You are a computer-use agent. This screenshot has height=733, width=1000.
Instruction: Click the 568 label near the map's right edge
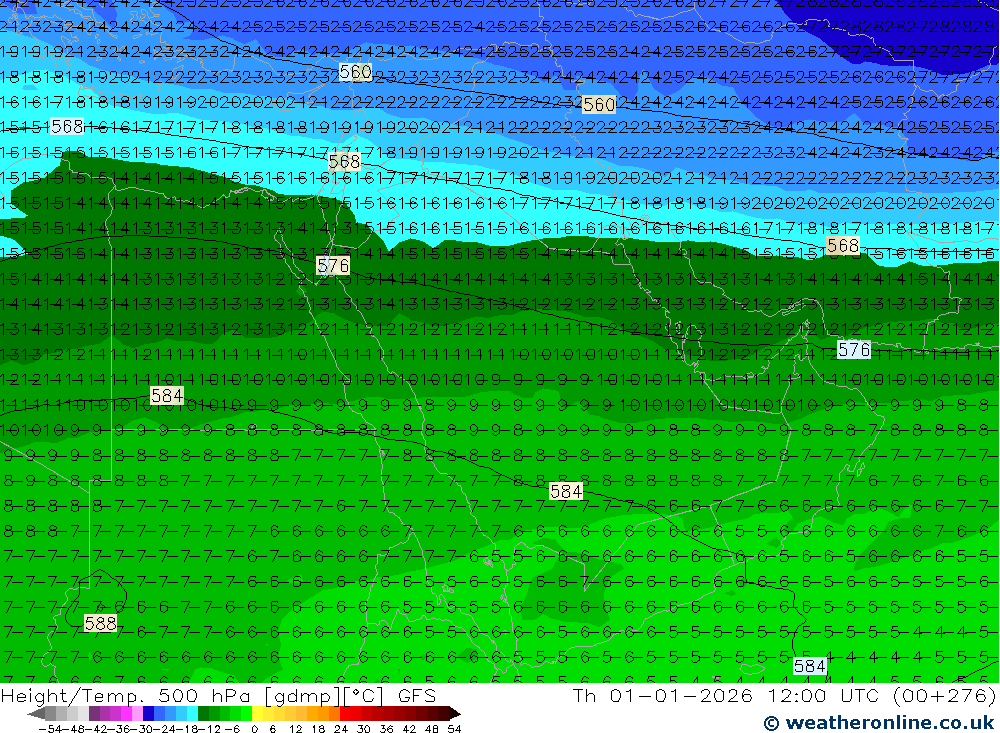pyautogui.click(x=842, y=246)
